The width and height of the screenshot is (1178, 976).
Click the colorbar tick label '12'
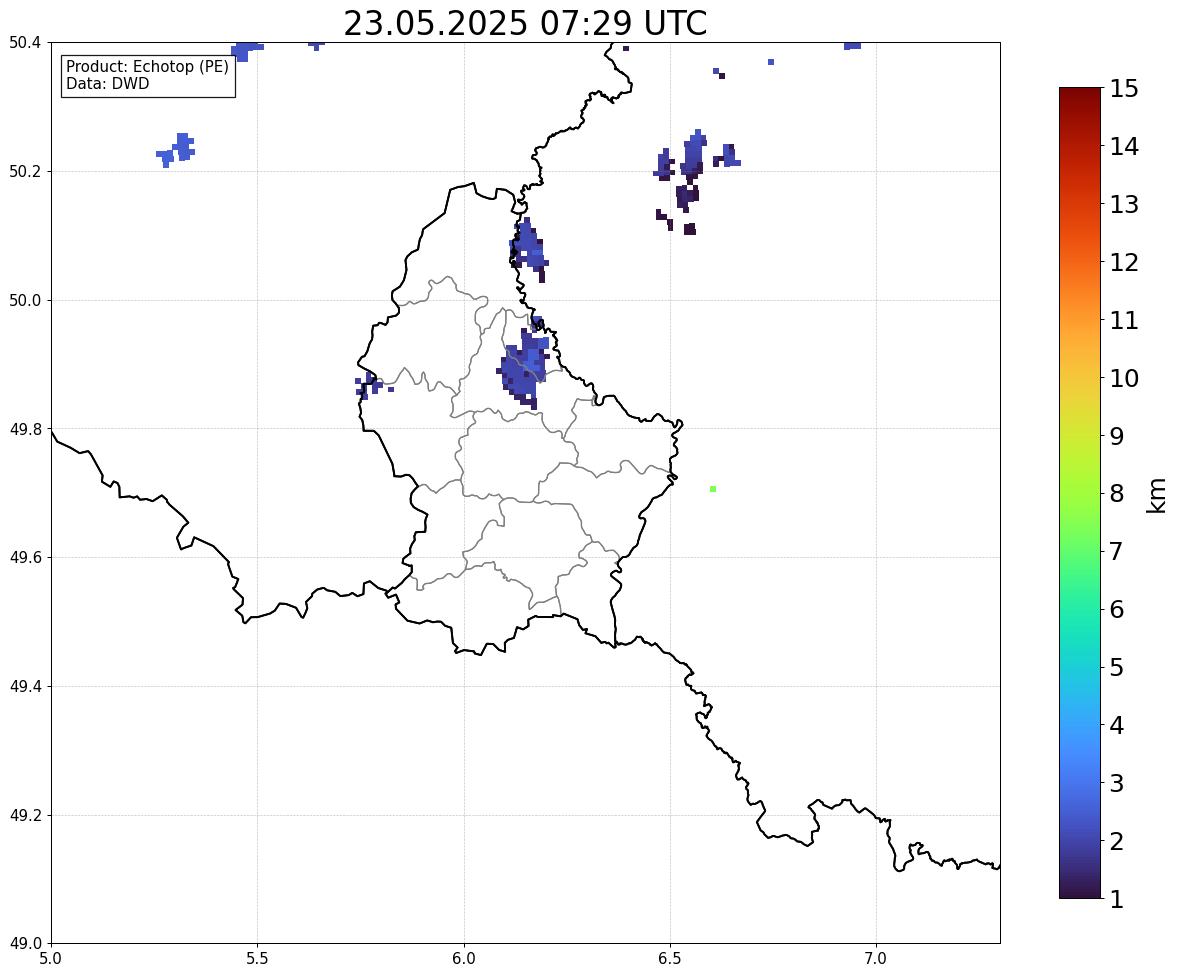(1124, 262)
